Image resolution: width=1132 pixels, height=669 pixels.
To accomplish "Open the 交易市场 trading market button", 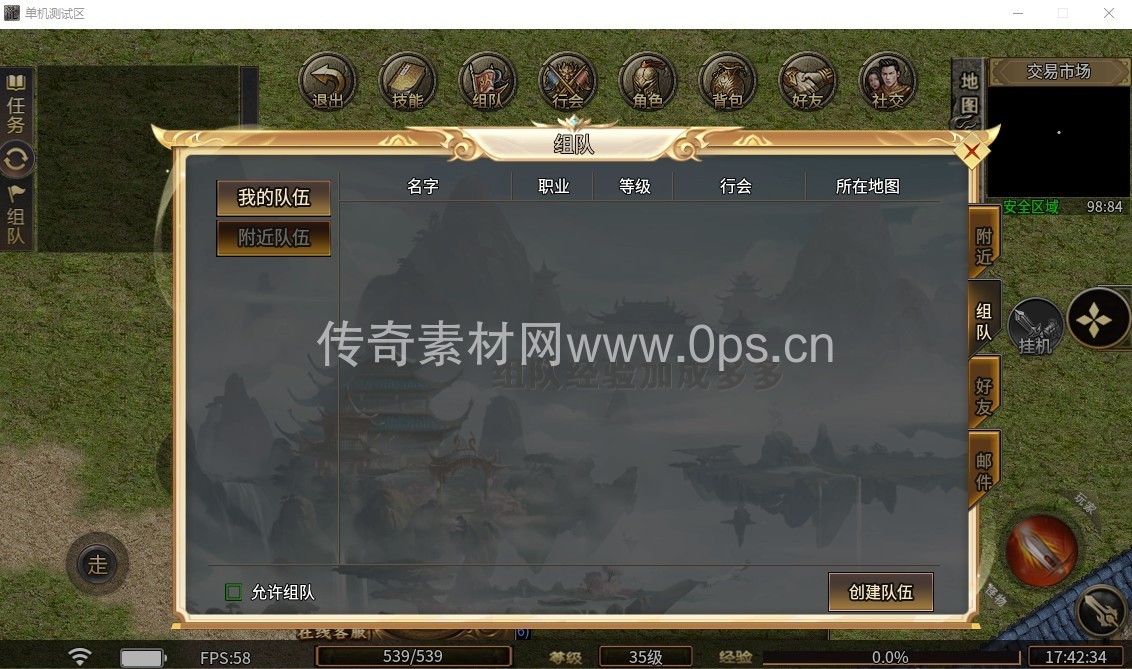I will [x=1058, y=71].
